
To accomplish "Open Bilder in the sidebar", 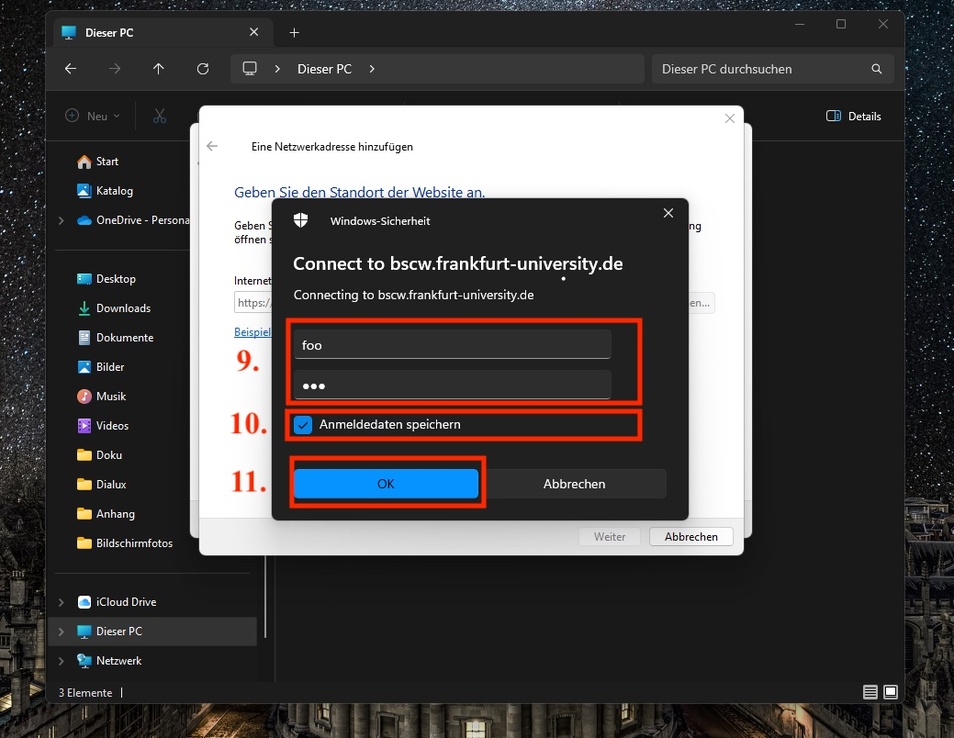I will tap(100, 367).
